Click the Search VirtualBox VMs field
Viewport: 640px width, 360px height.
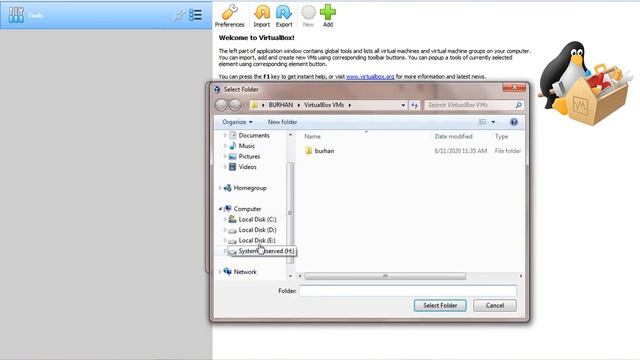(x=469, y=105)
